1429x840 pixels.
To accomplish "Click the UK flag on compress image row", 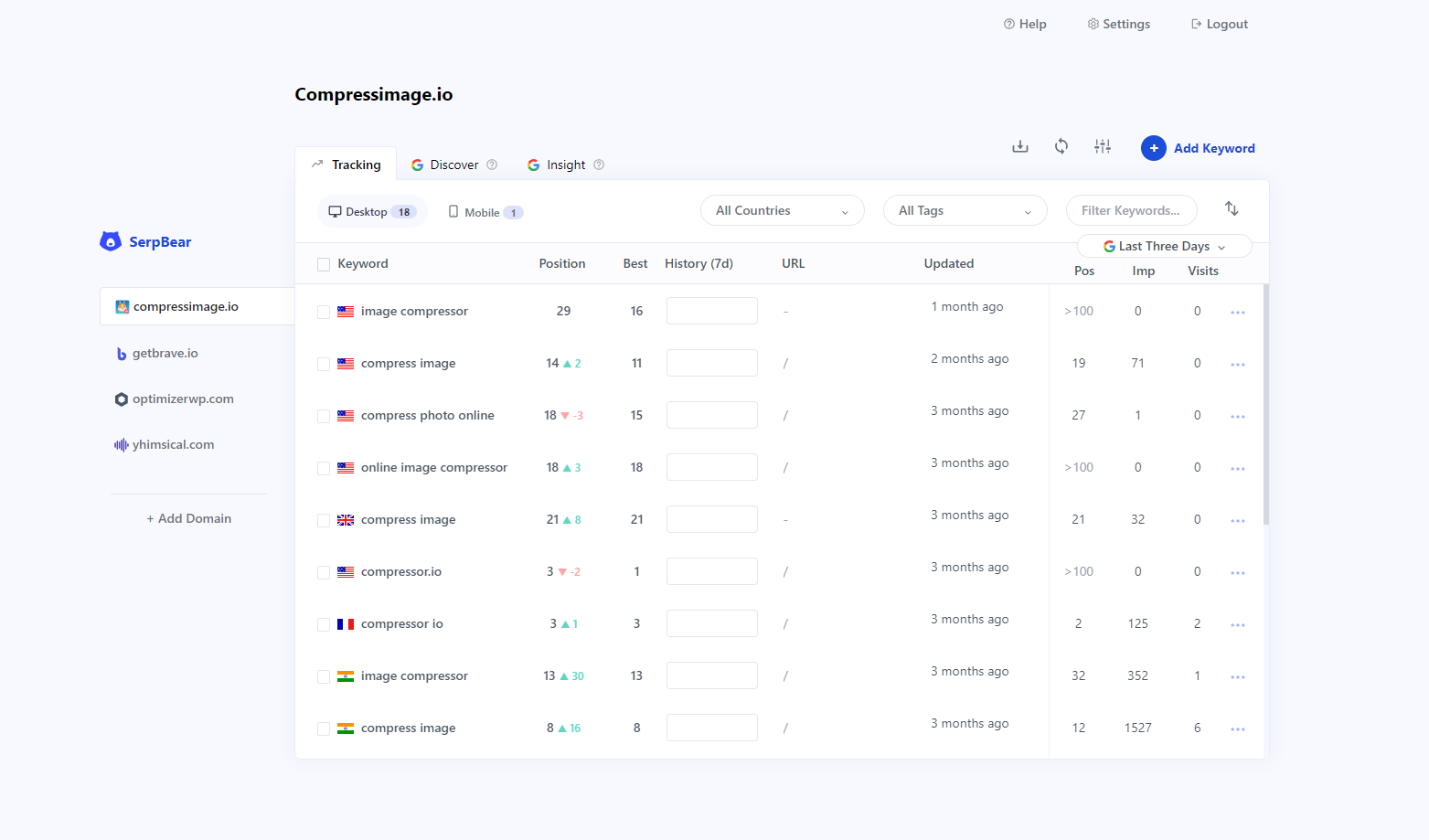I will pos(346,520).
